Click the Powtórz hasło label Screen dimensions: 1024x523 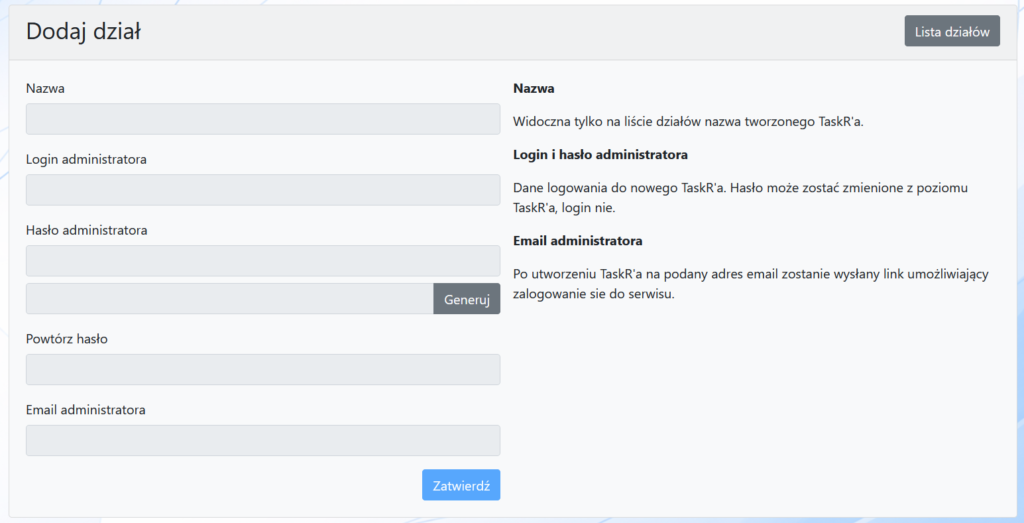(67, 338)
